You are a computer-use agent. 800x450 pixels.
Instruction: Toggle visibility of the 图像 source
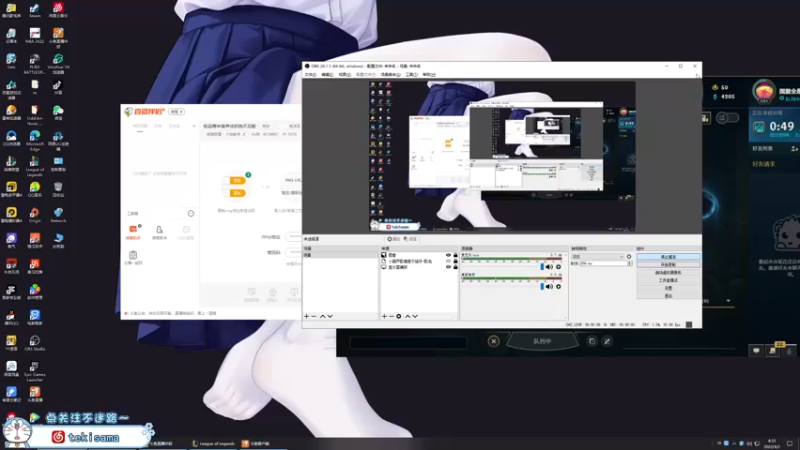click(448, 255)
